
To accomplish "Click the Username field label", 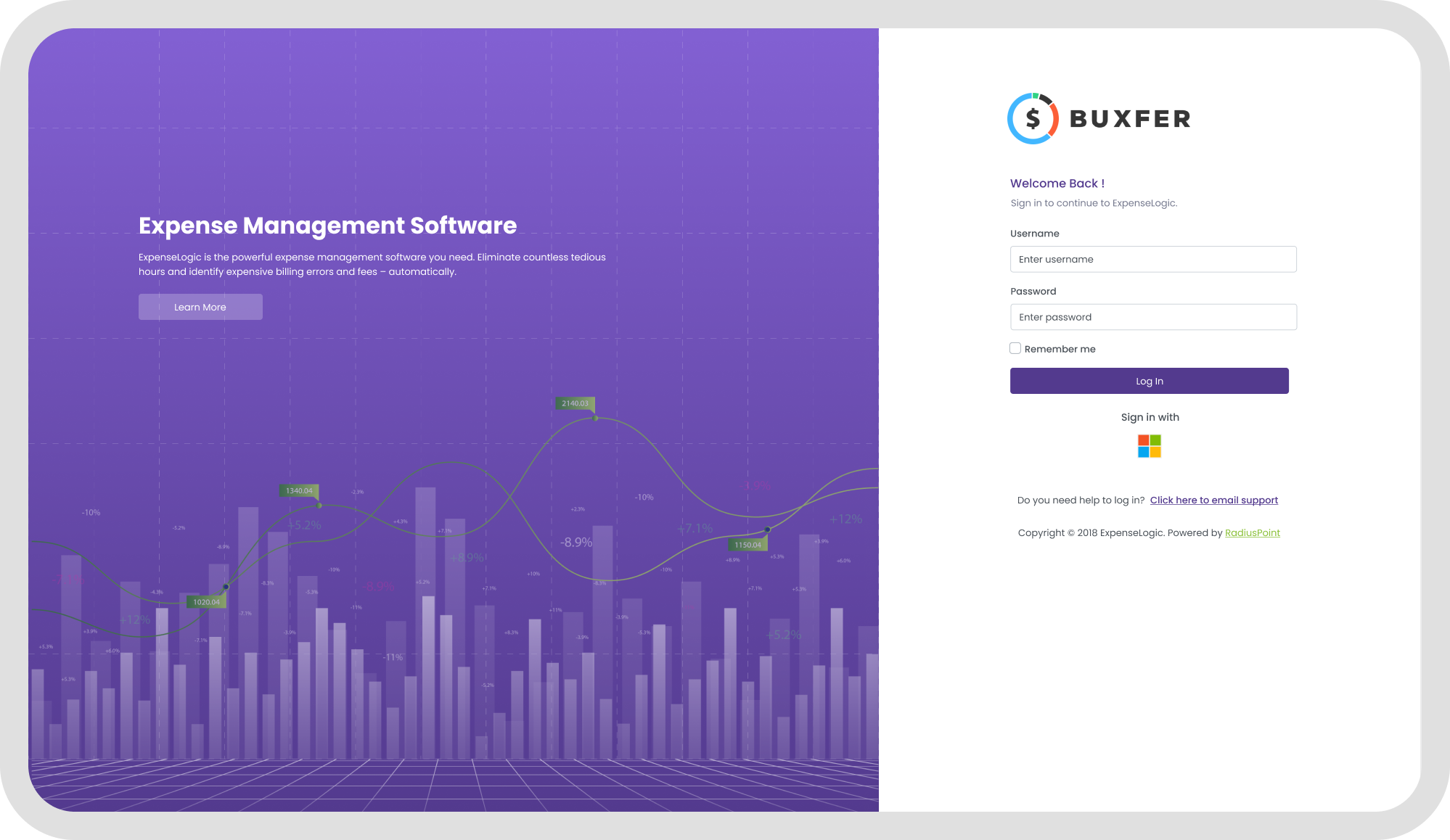I will click(1034, 234).
